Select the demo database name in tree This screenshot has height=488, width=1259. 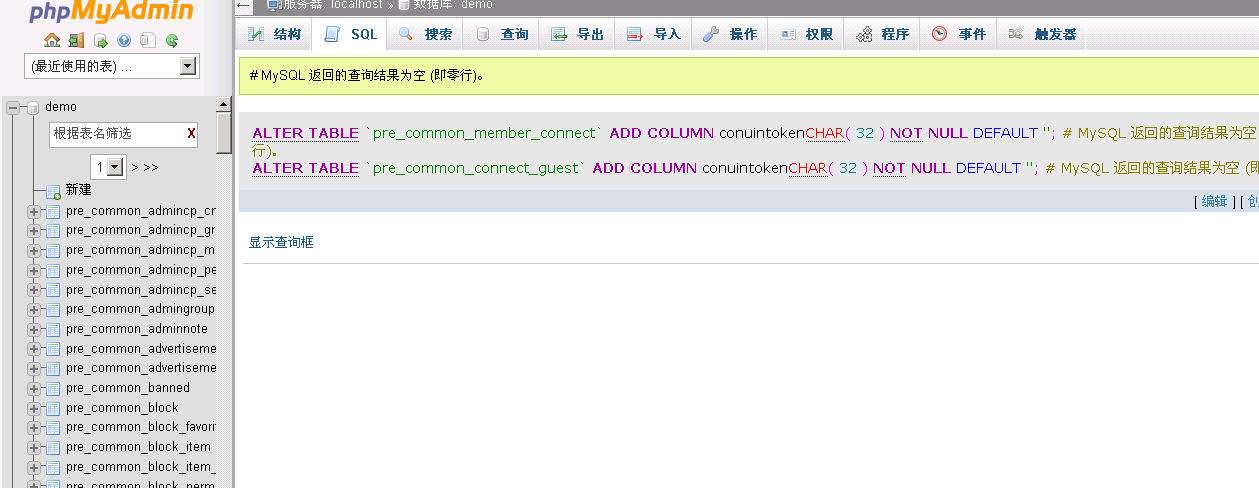pos(61,107)
